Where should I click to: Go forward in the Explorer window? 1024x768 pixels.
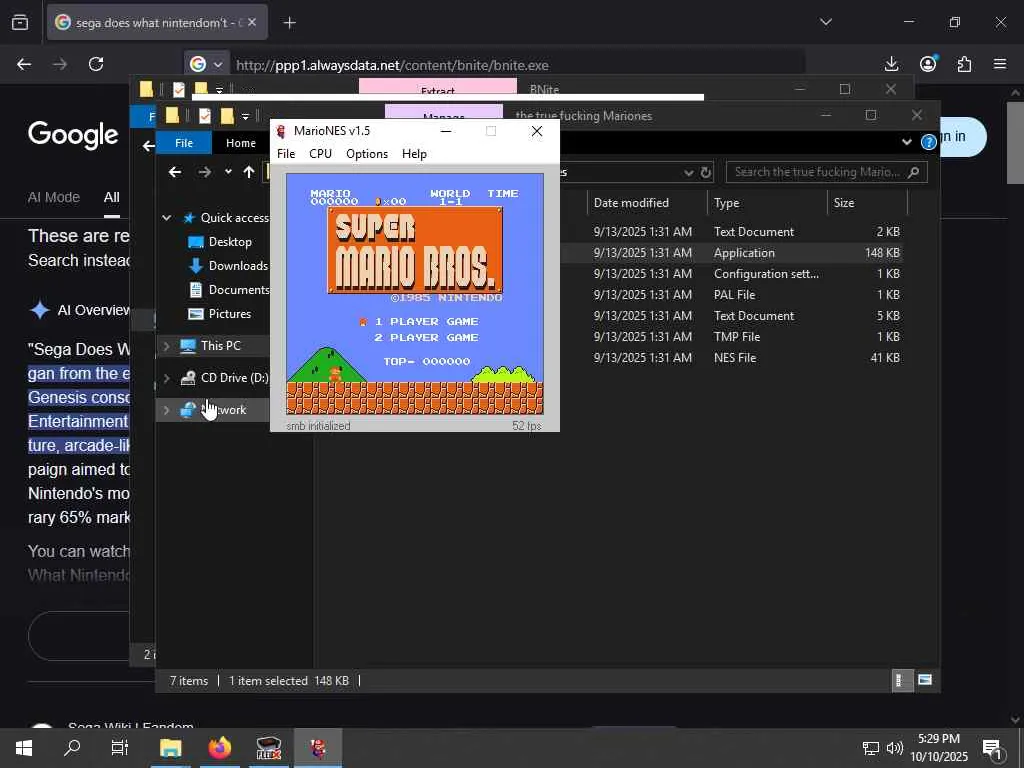pos(204,172)
